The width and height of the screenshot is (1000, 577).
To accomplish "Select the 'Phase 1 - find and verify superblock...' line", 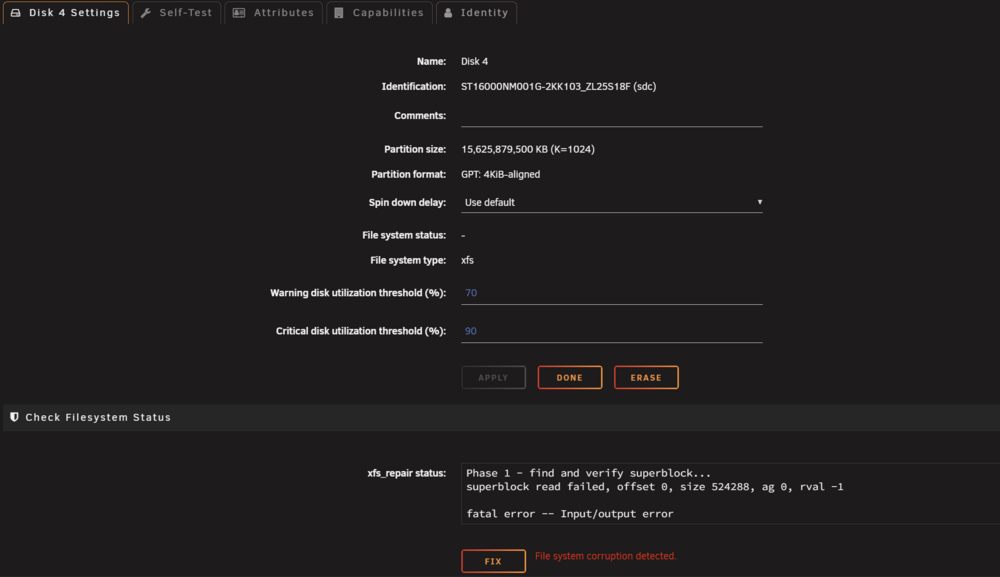I will coord(588,473).
